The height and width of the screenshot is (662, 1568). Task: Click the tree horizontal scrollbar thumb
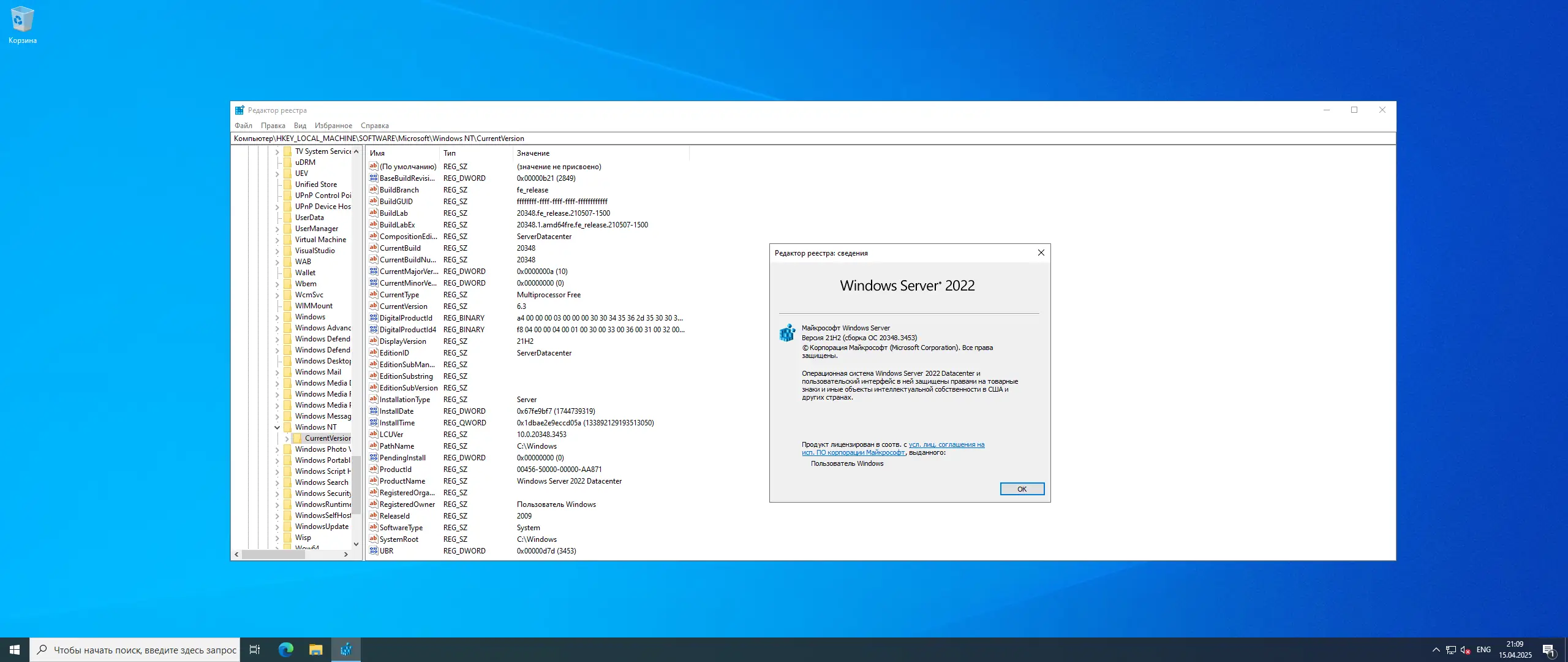(273, 554)
